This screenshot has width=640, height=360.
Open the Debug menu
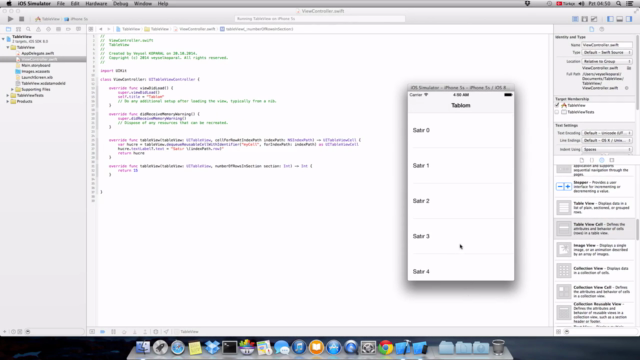pos(120,4)
